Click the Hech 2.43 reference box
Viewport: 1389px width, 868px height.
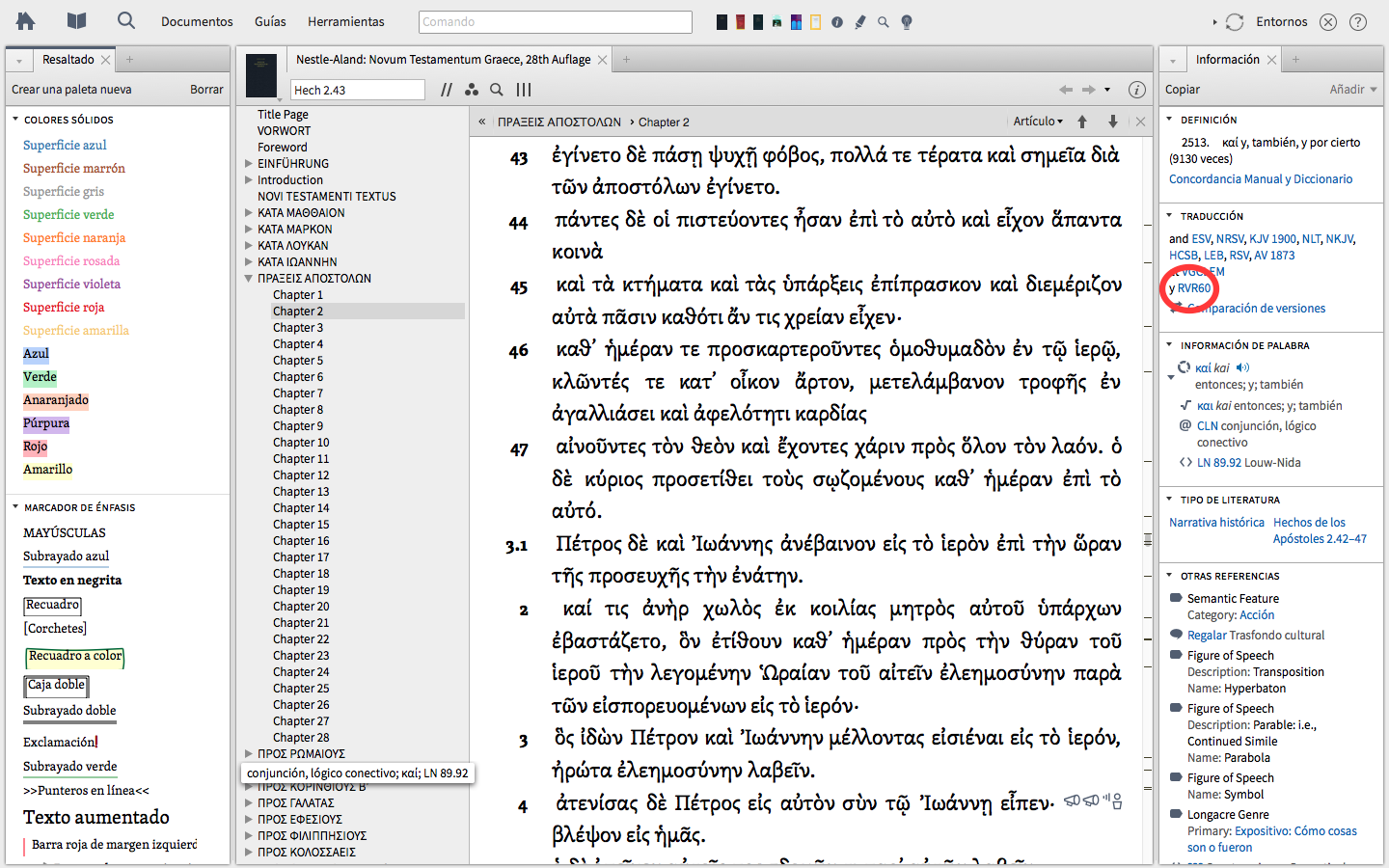click(357, 90)
